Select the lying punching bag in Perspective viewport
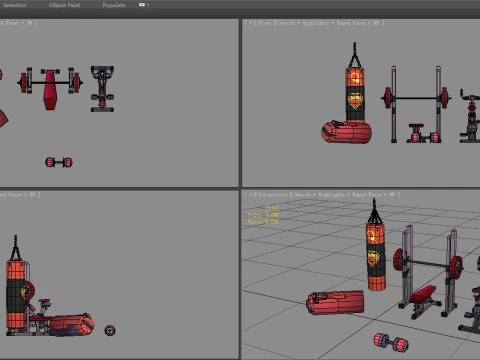 [x=335, y=302]
